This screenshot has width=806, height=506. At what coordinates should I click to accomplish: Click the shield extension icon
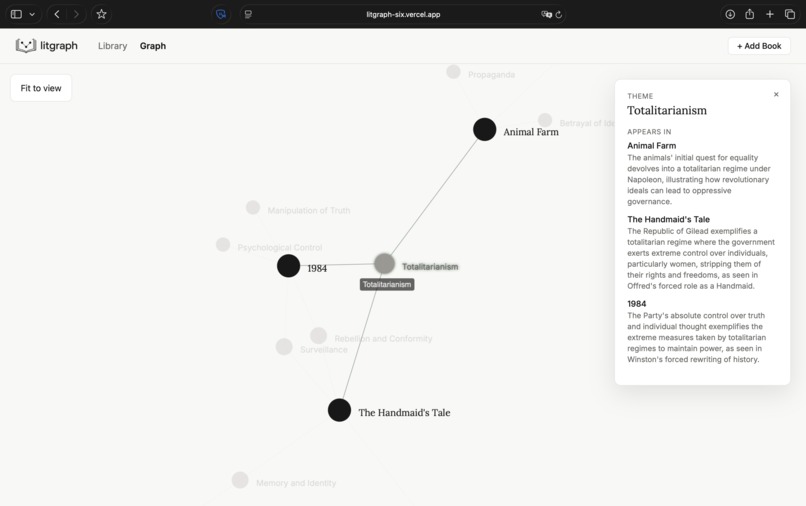221,14
